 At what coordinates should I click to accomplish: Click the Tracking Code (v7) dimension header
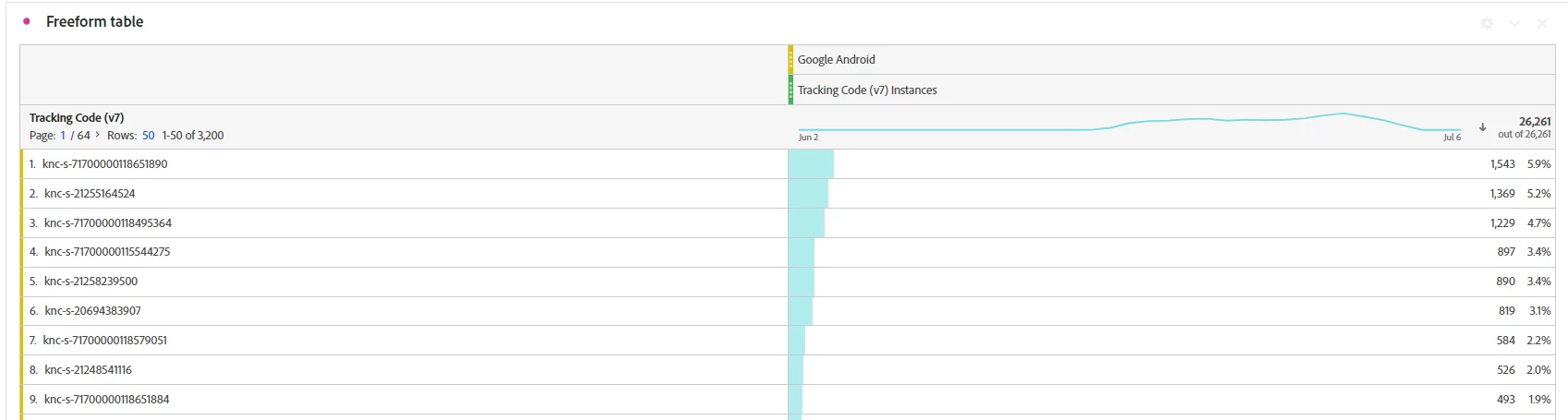click(x=77, y=117)
